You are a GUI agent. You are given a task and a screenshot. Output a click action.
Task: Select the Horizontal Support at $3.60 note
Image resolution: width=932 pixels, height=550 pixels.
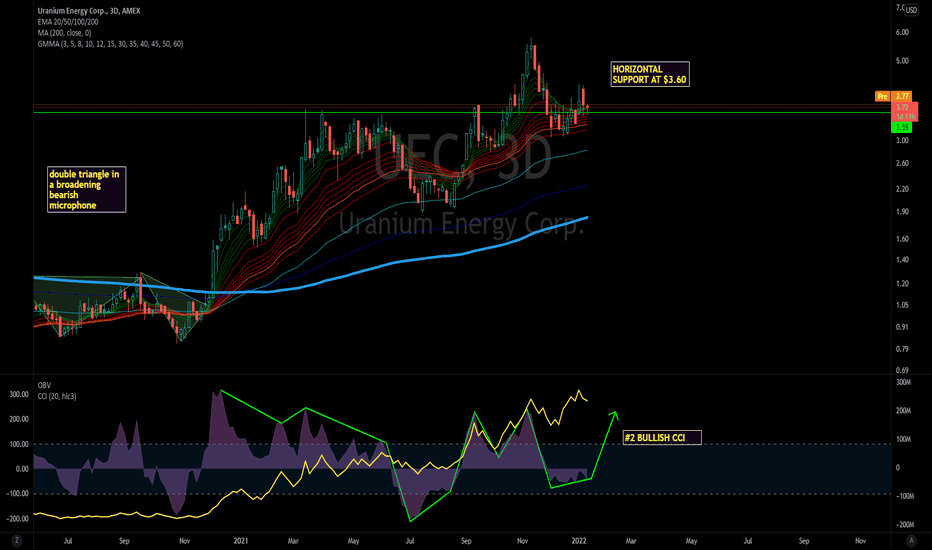click(x=650, y=74)
